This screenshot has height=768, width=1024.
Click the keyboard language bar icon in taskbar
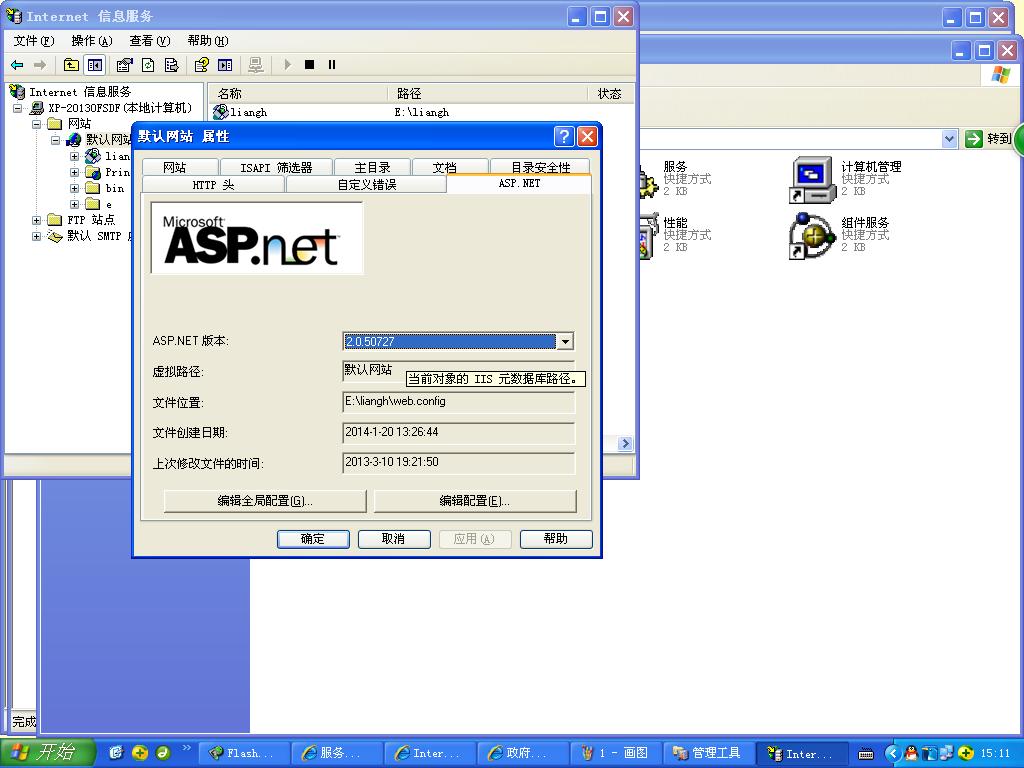pos(866,754)
